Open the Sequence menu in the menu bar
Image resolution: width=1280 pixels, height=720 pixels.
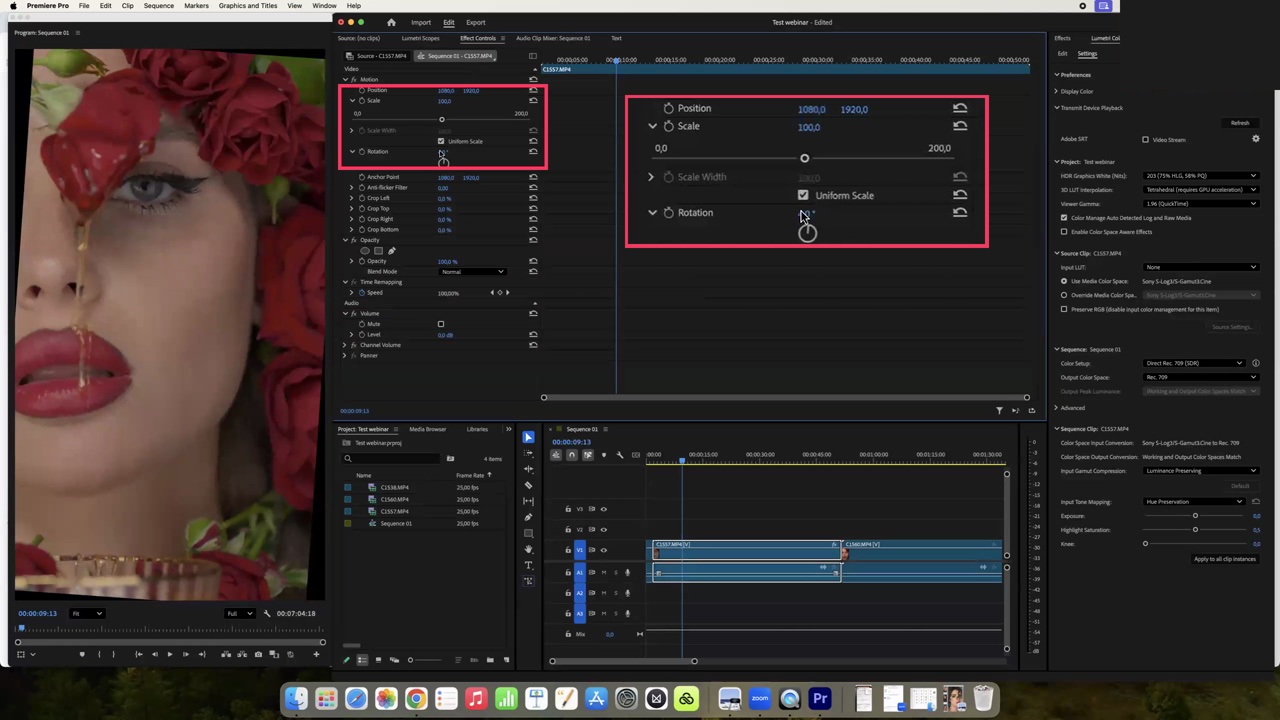click(158, 6)
